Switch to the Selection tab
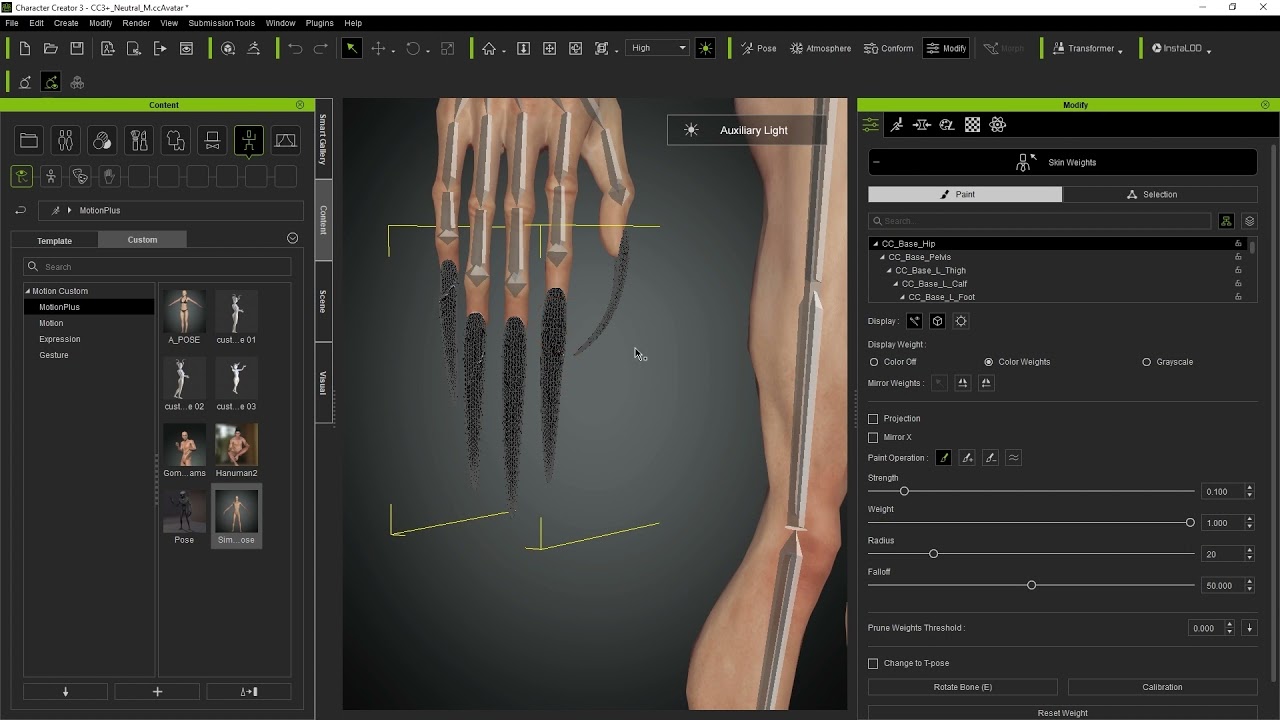 1160,194
